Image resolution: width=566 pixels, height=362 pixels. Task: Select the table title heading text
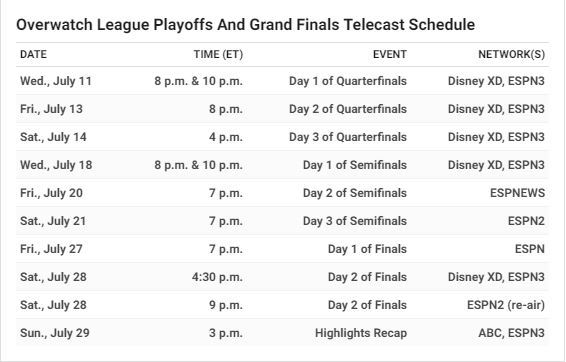click(245, 25)
